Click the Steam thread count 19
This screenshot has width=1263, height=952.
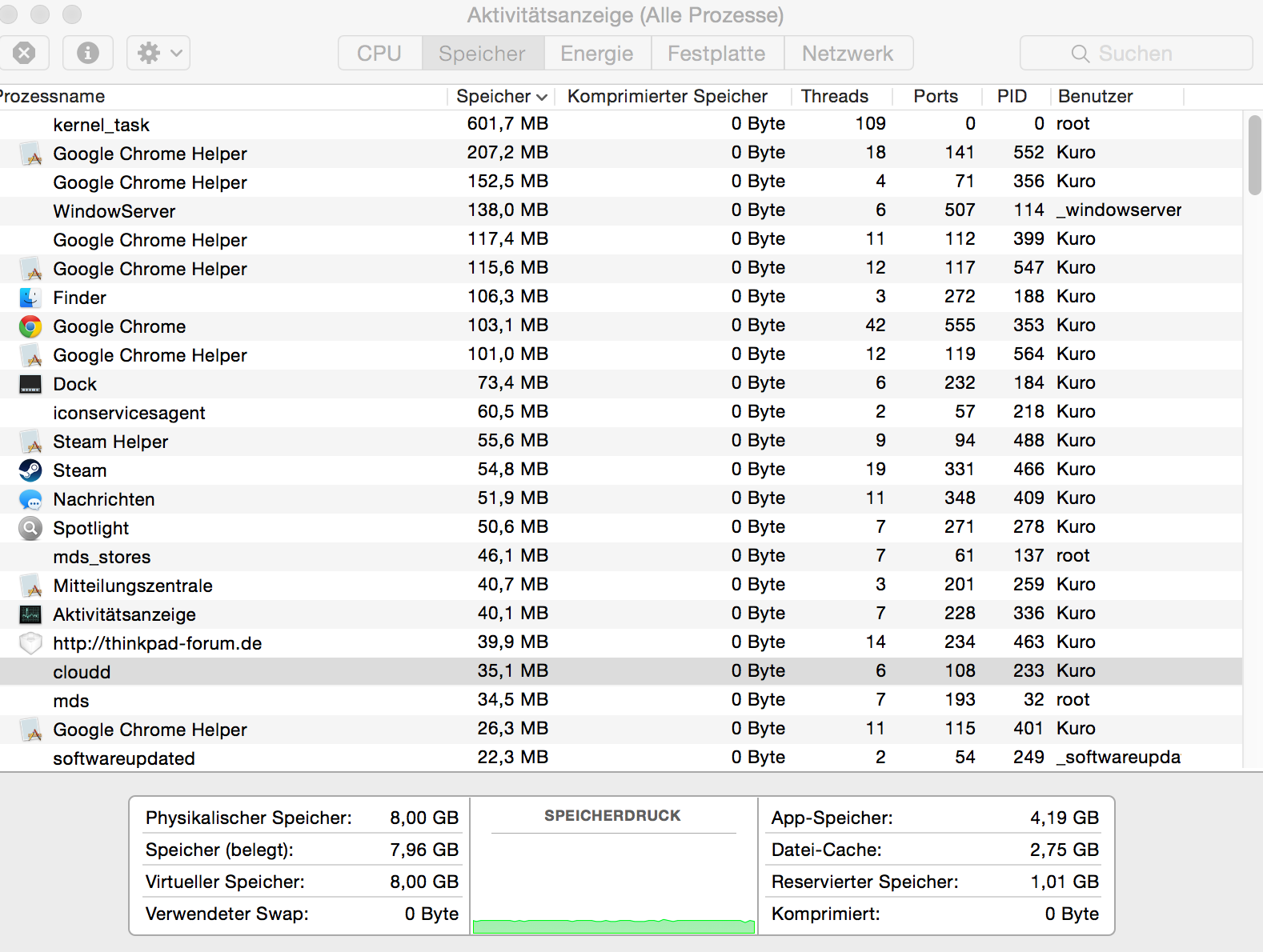876,470
